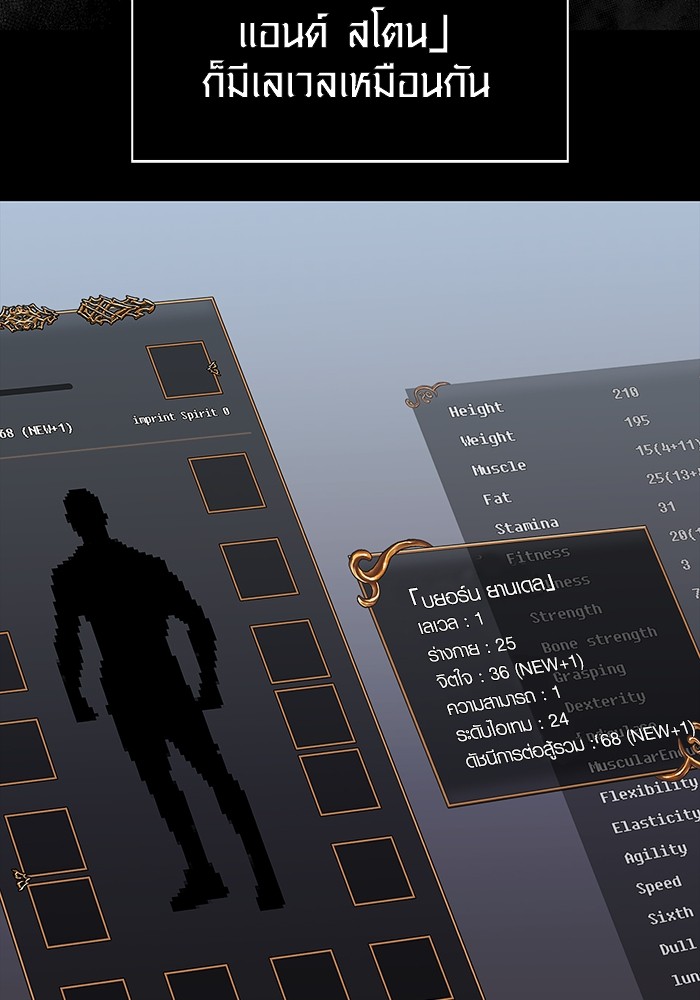Image resolution: width=700 pixels, height=1000 pixels.
Task: Select the Sixth stat label
Action: (x=671, y=916)
